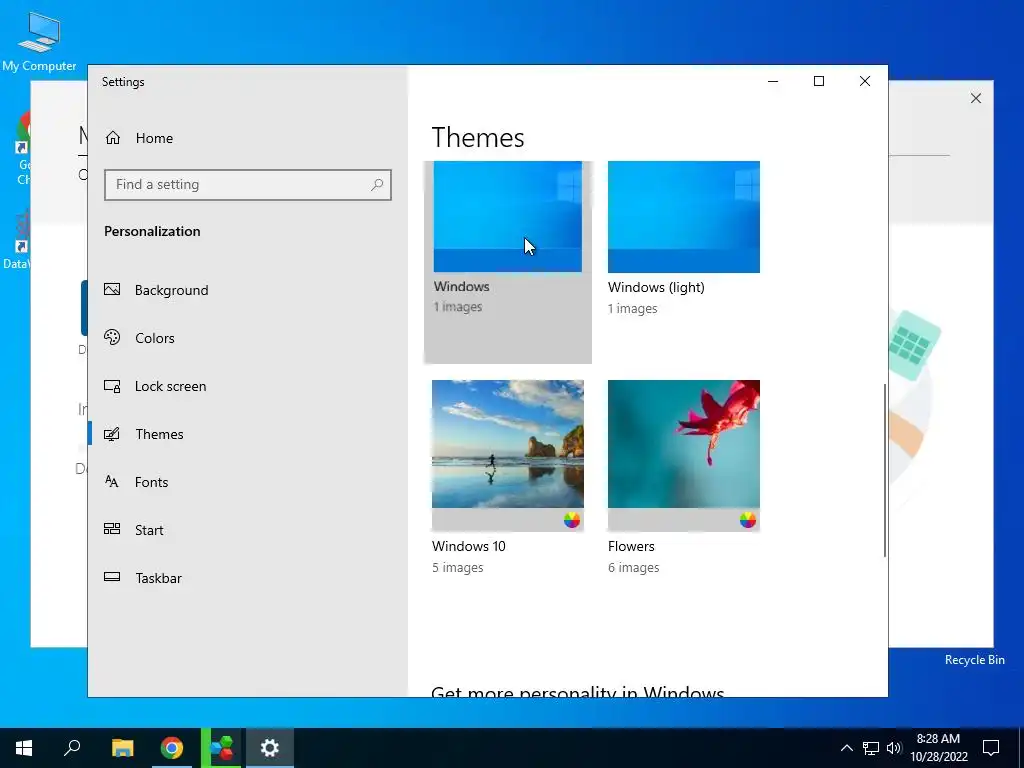Viewport: 1024px width, 768px height.
Task: Click the 'Windows (light)' theme label
Action: point(656,287)
